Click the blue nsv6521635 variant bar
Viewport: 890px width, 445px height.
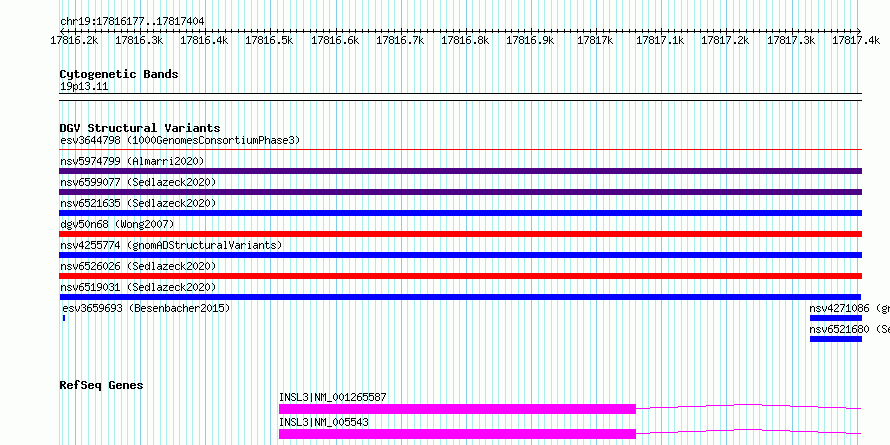460,213
